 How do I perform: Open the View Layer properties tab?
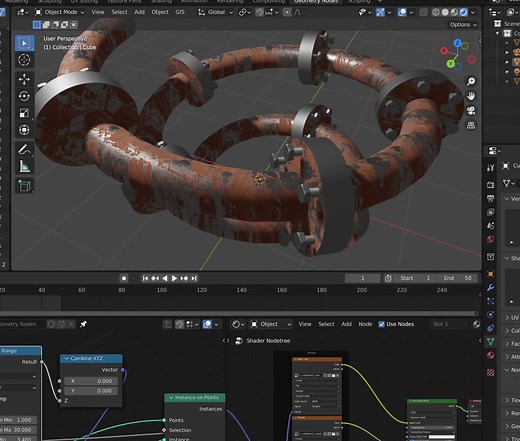click(x=490, y=212)
